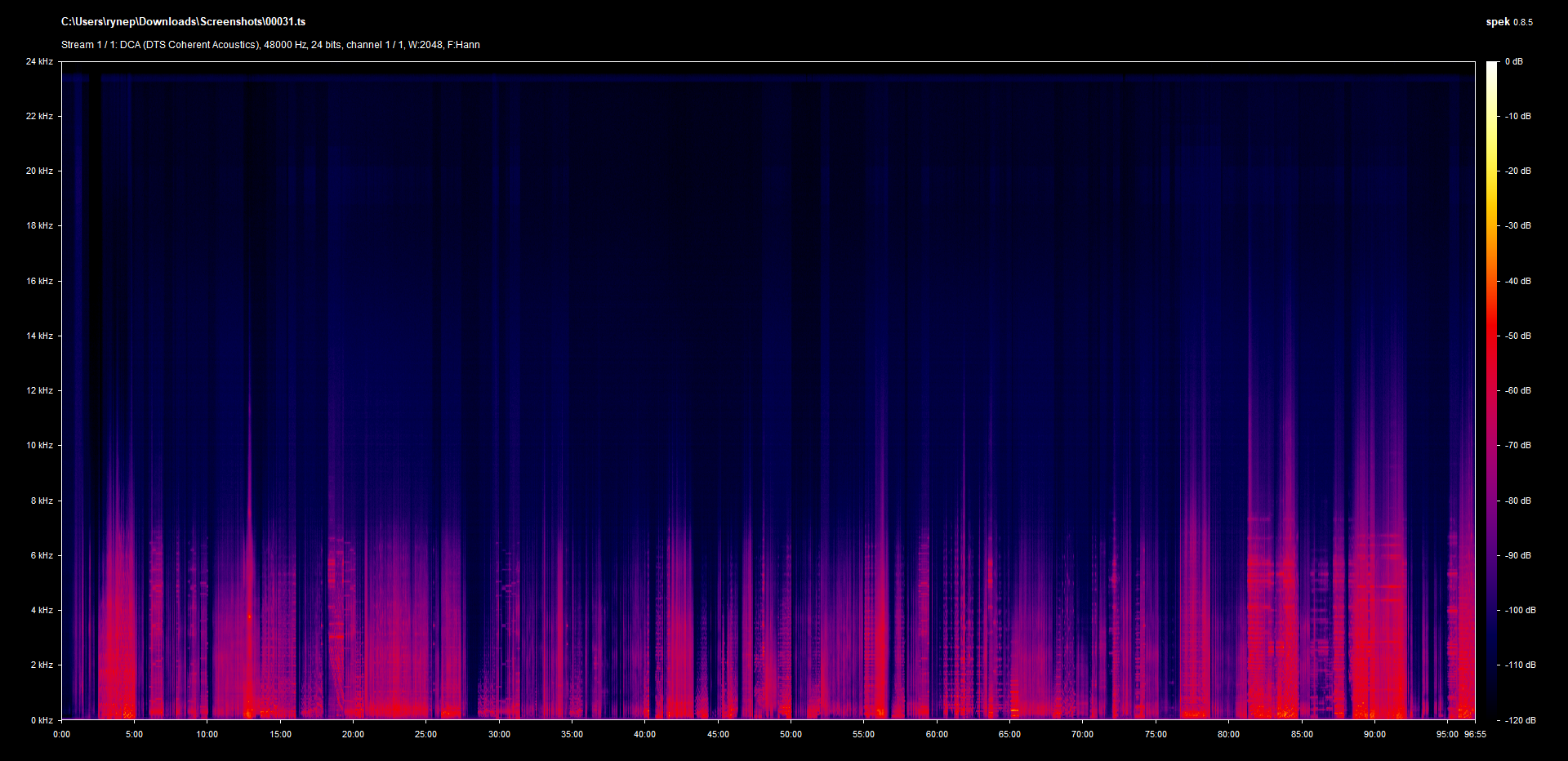The height and width of the screenshot is (761, 1568).
Task: Click the -60 dB scale label
Action: click(x=1518, y=391)
